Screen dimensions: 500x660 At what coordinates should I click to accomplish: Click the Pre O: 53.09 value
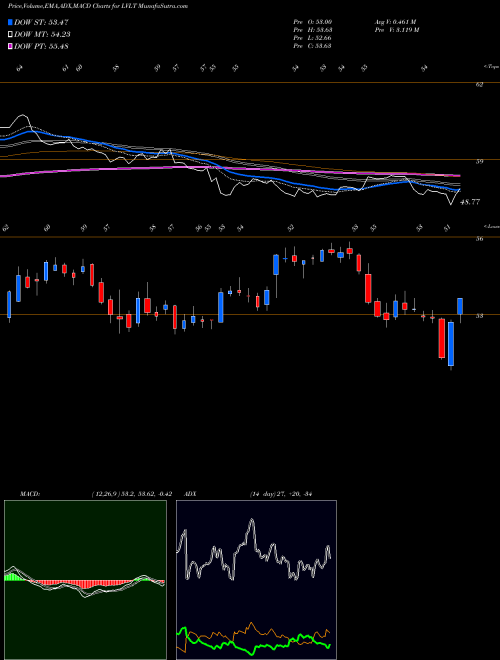tap(312, 22)
